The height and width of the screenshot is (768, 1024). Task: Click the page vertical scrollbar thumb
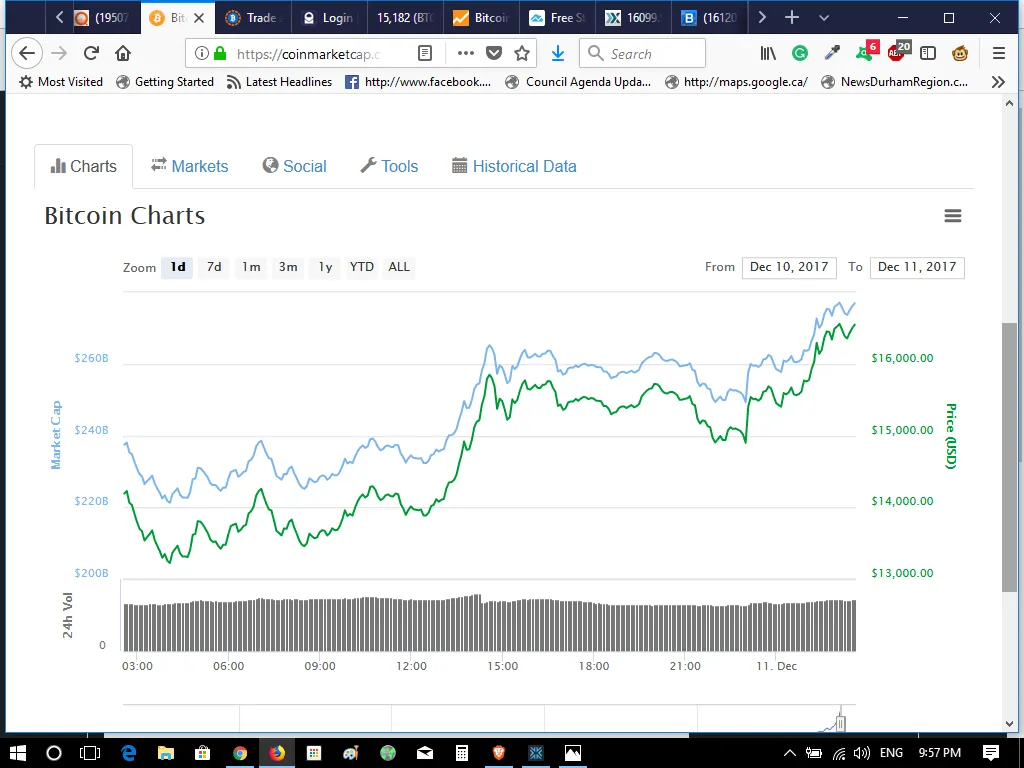(x=1009, y=457)
